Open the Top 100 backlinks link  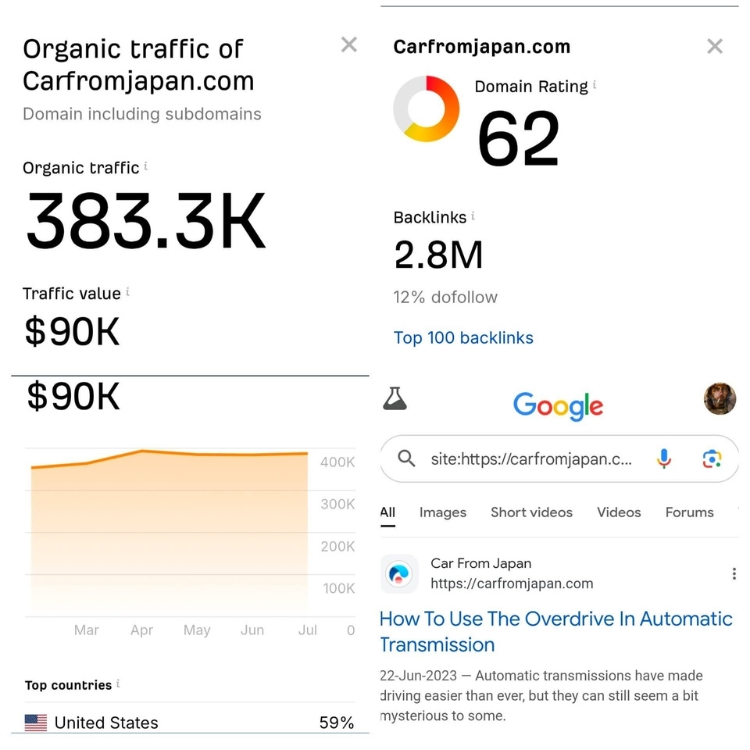click(x=463, y=338)
